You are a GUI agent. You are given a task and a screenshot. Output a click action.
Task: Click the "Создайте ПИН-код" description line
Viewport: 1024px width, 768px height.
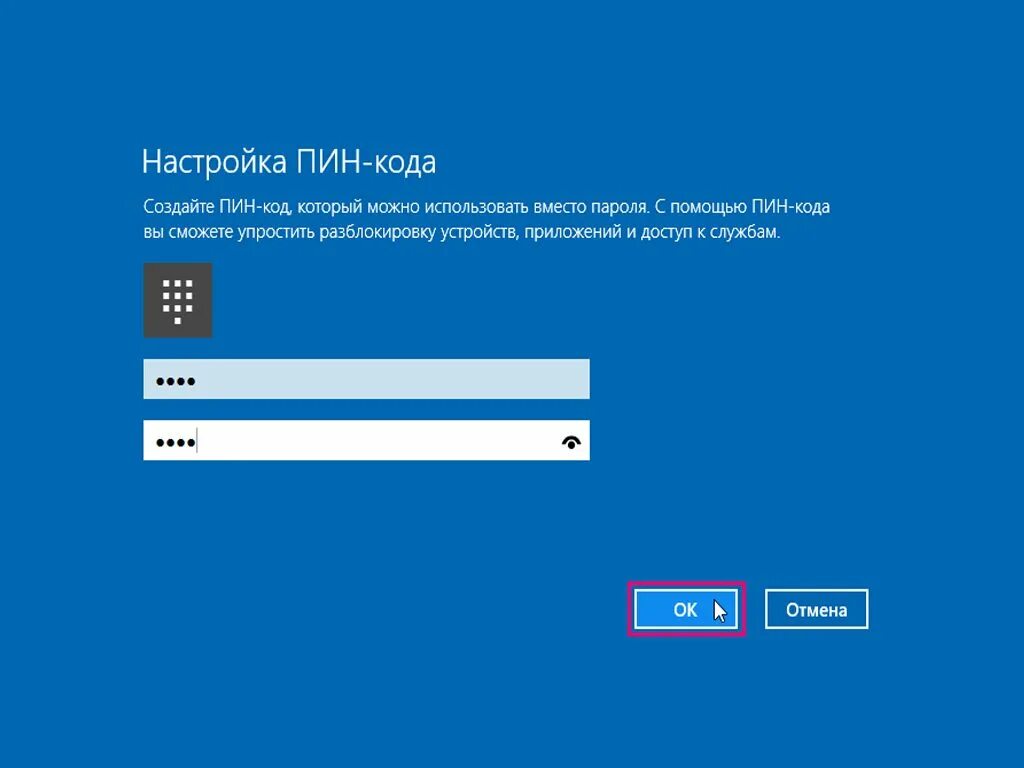click(x=487, y=207)
